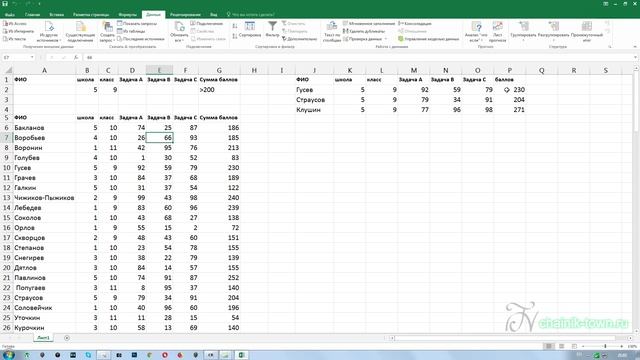Open Advanced filter (Дополнительно)
This screenshot has width=640, height=360.
[x=299, y=39]
